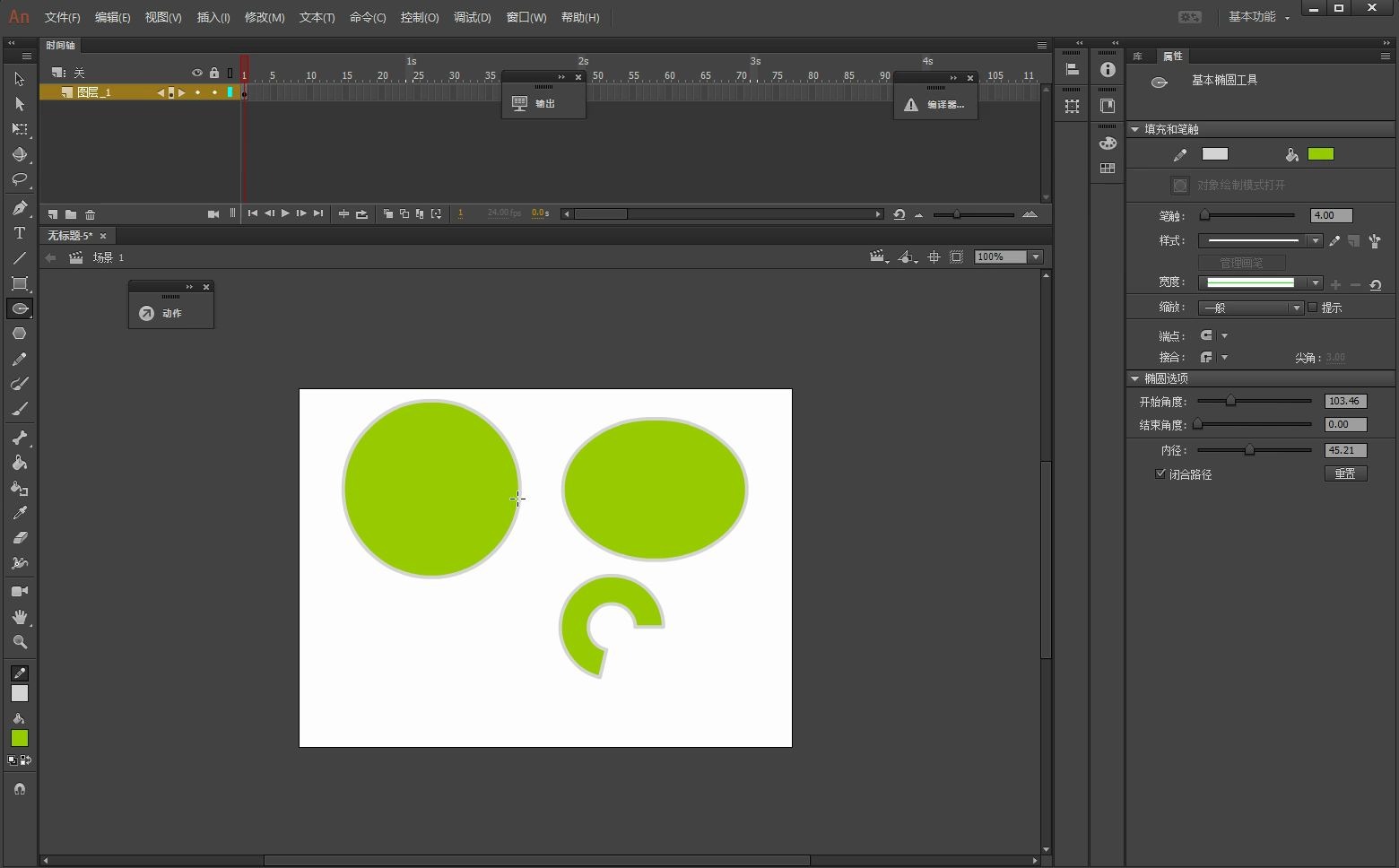The height and width of the screenshot is (868, 1399).
Task: Select the Zoom magnifier tool
Action: pos(19,642)
